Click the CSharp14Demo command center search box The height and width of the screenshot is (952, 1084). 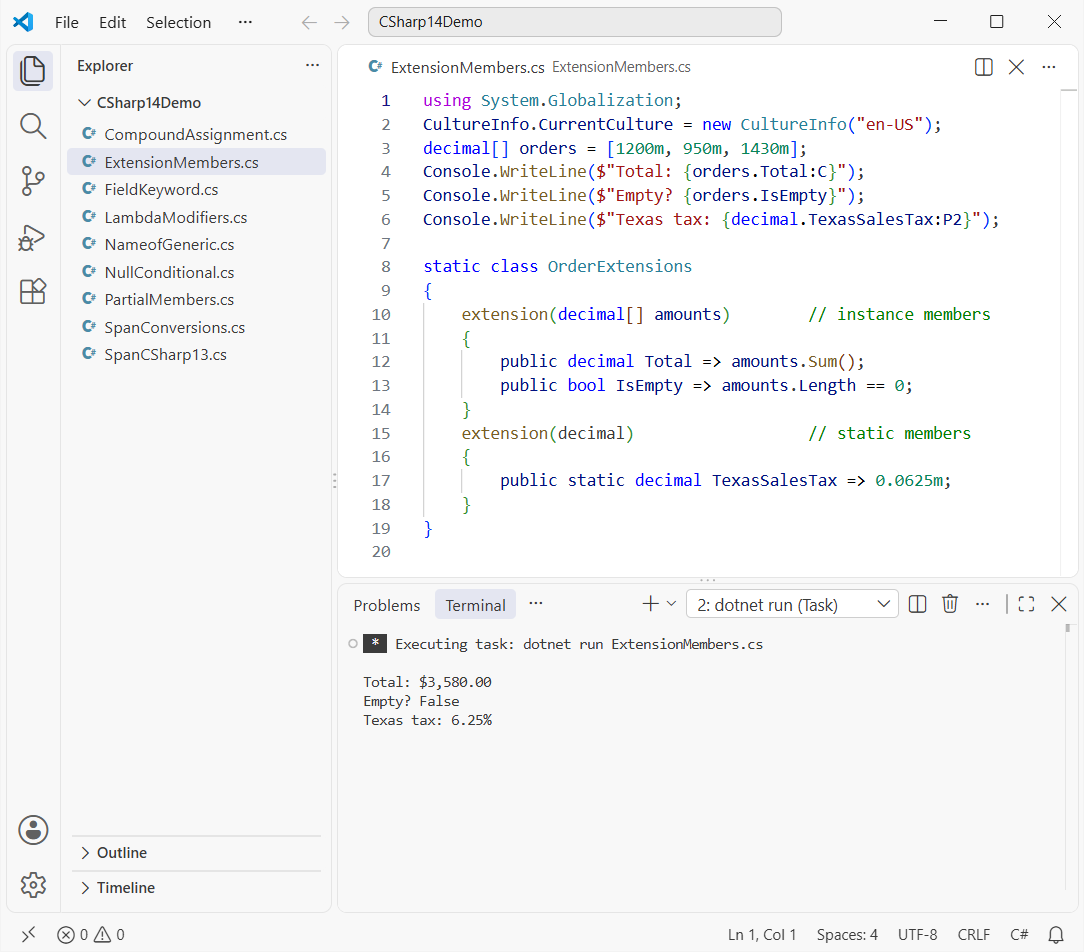click(x=574, y=22)
